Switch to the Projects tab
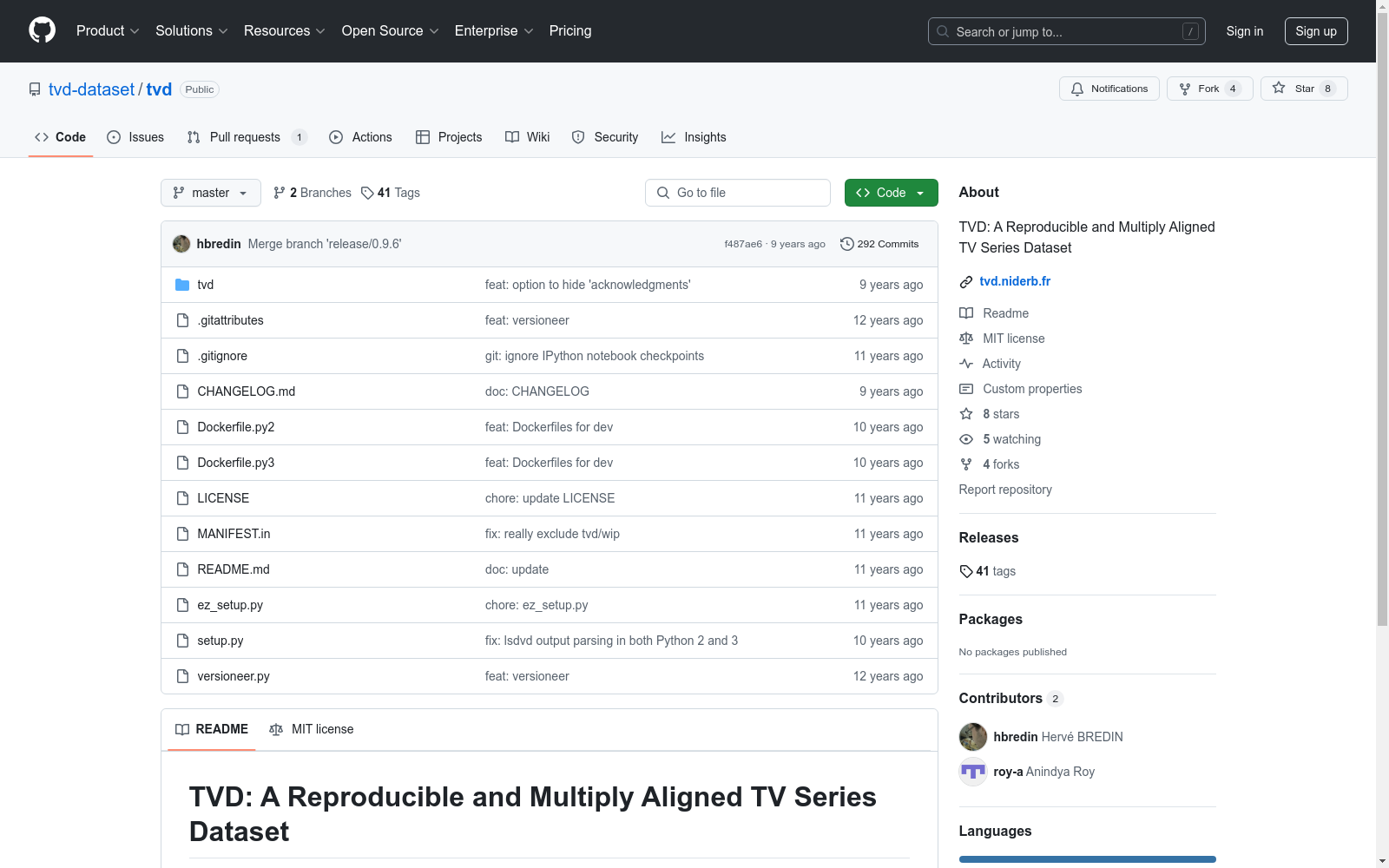Viewport: 1389px width, 868px height. (449, 137)
